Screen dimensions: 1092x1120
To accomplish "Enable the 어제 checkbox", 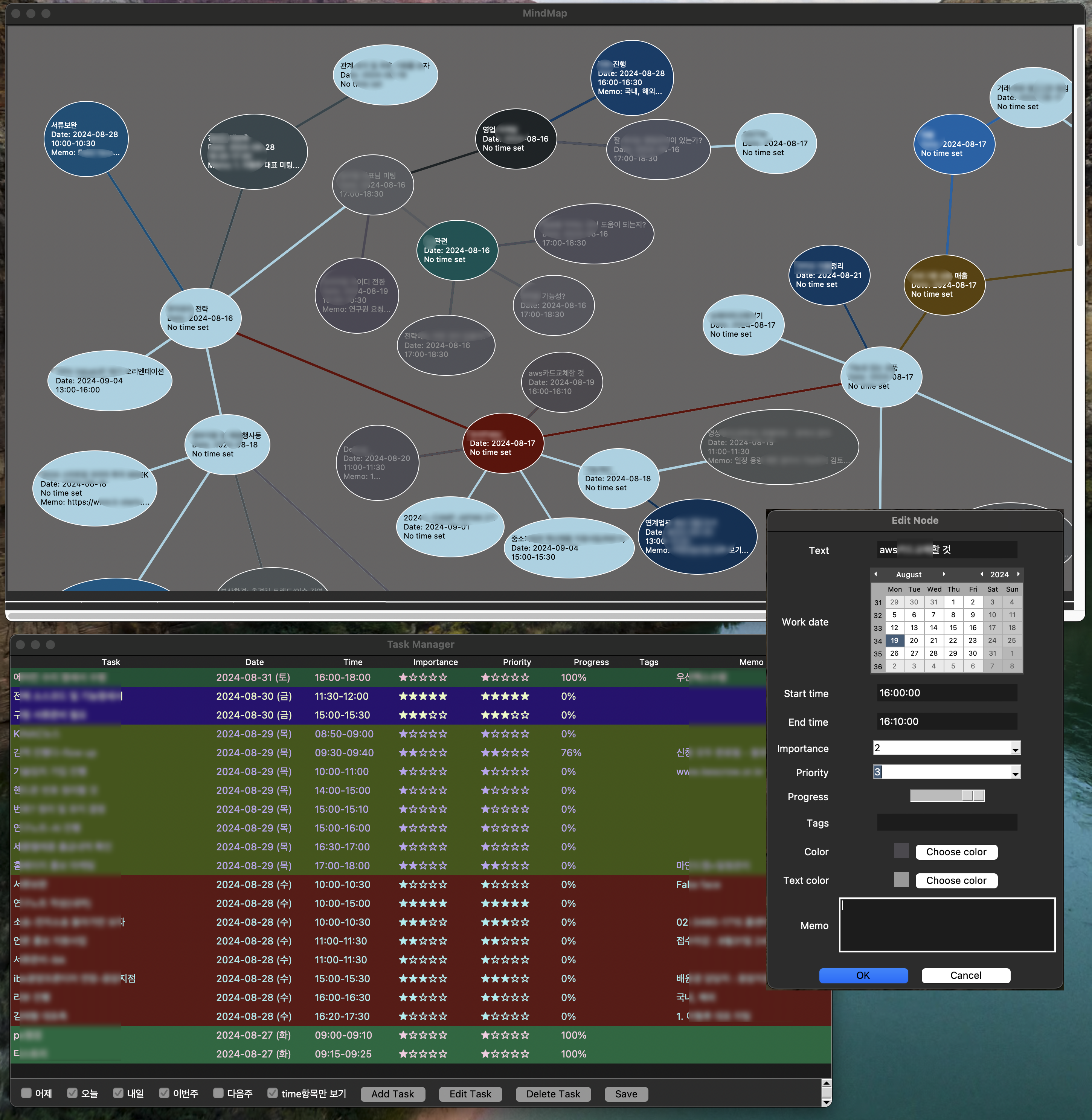I will click(x=26, y=1093).
